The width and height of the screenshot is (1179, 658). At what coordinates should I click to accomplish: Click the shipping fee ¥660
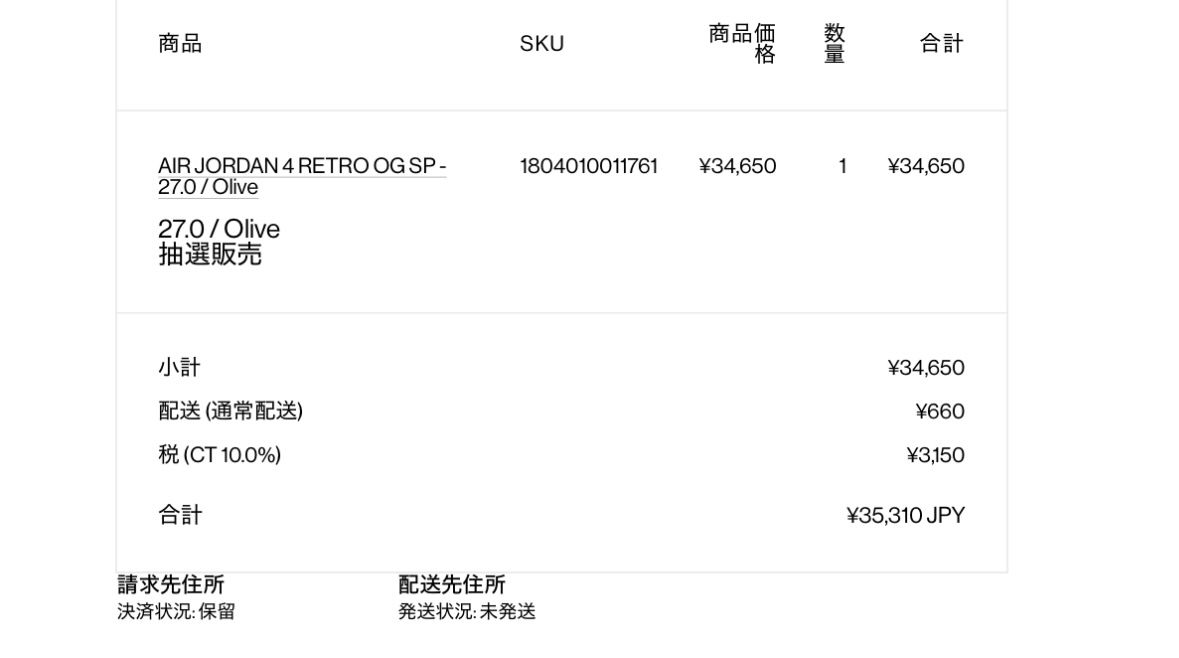click(x=940, y=411)
